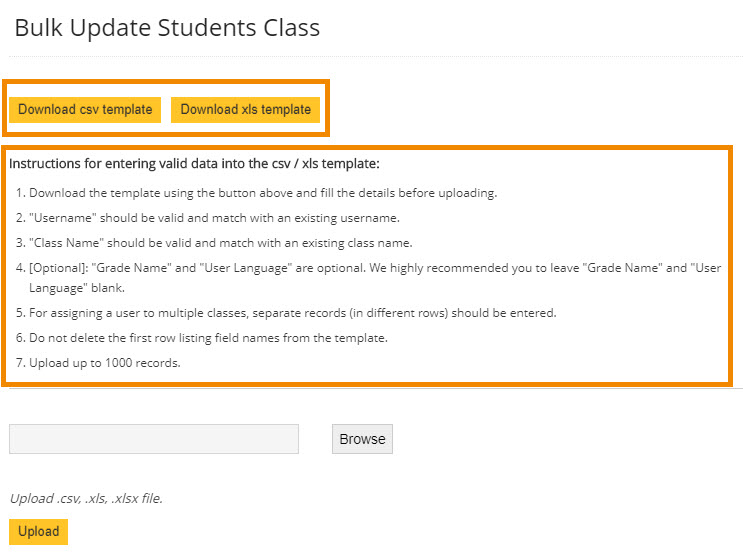Click the Download xls template button

(x=245, y=110)
